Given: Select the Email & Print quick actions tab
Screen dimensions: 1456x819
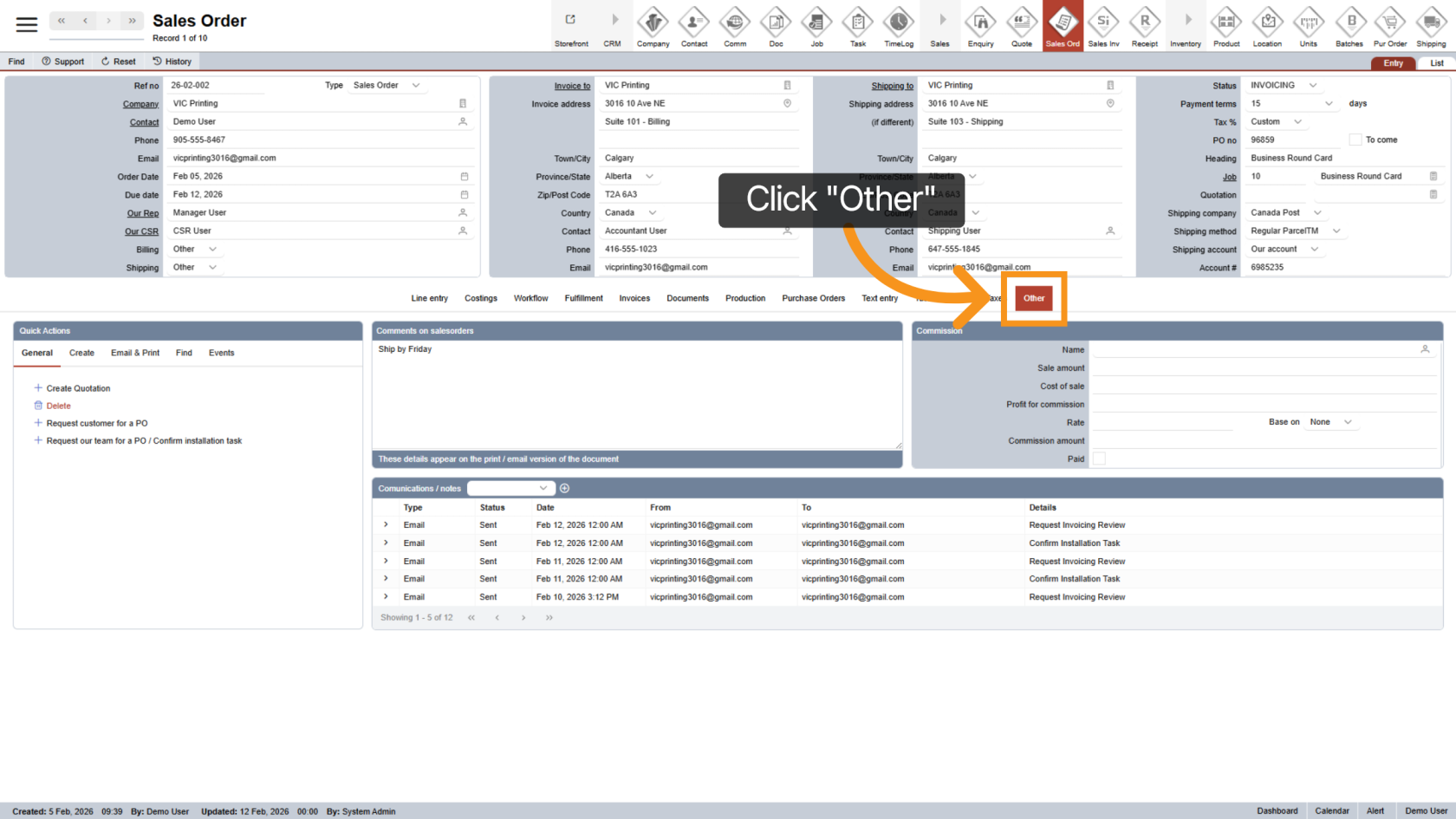Looking at the screenshot, I should tap(135, 353).
